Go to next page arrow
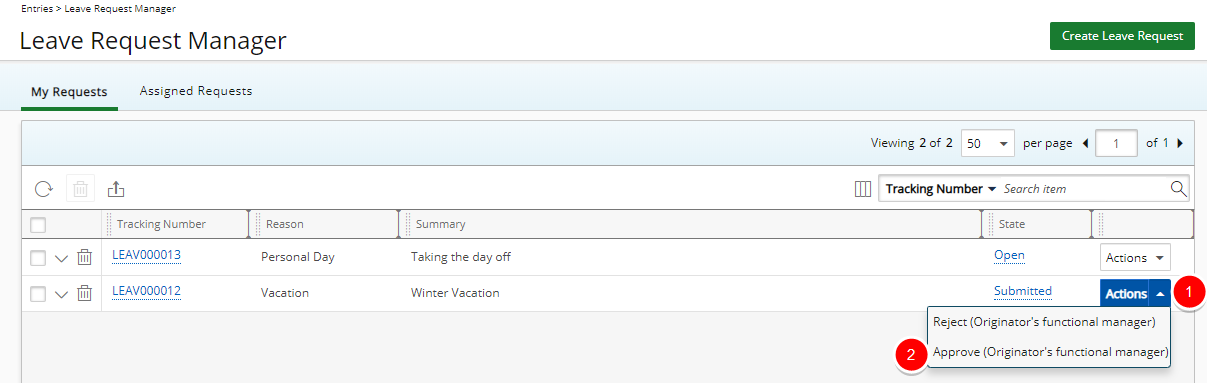The width and height of the screenshot is (1219, 383). pos(1180,143)
